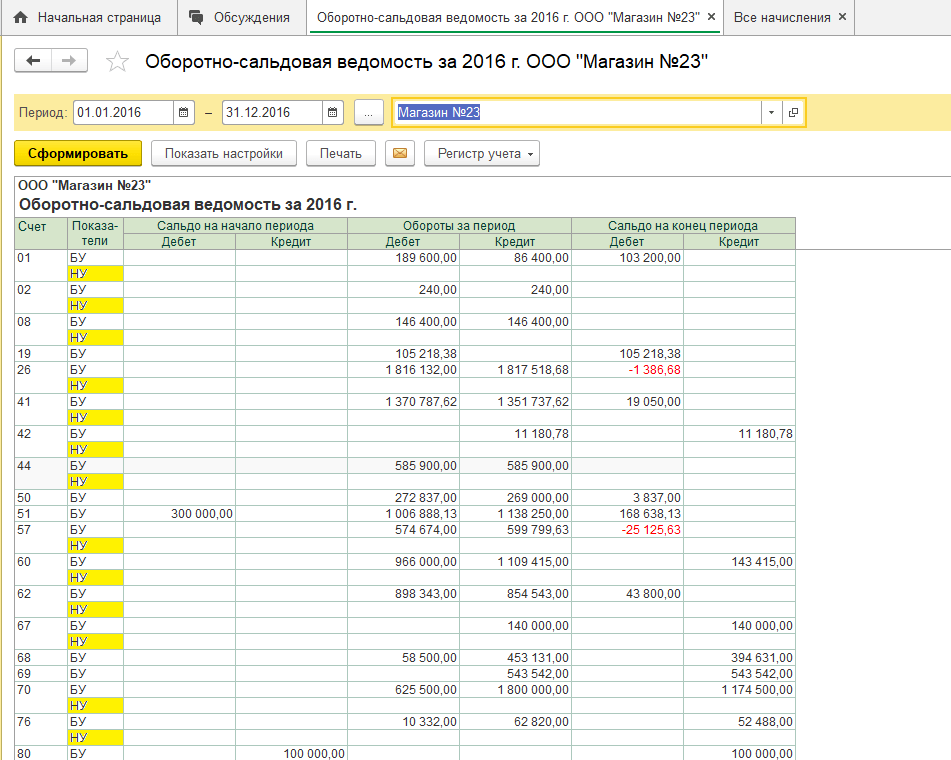Viewport: 951px width, 760px height.
Task: Open the organization selection form icon
Action: [x=793, y=113]
